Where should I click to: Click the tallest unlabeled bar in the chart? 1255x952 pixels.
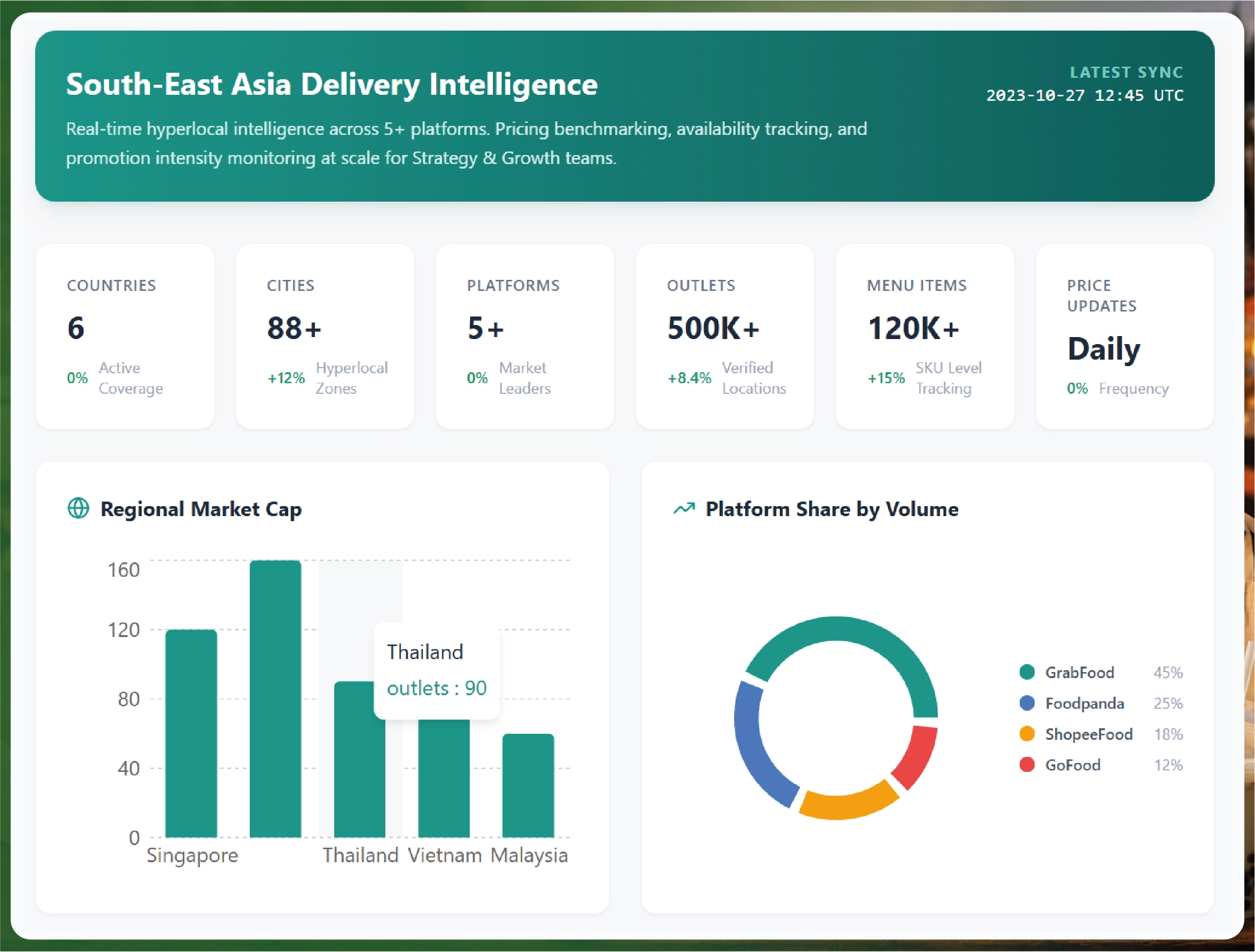pos(275,699)
